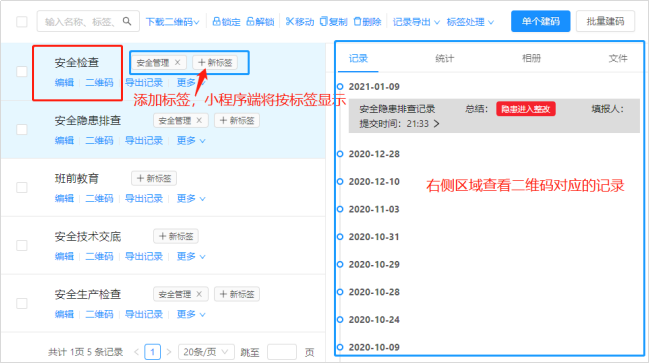650x364 pixels.
Task: Click the search magnifier icon
Action: tap(127, 21)
